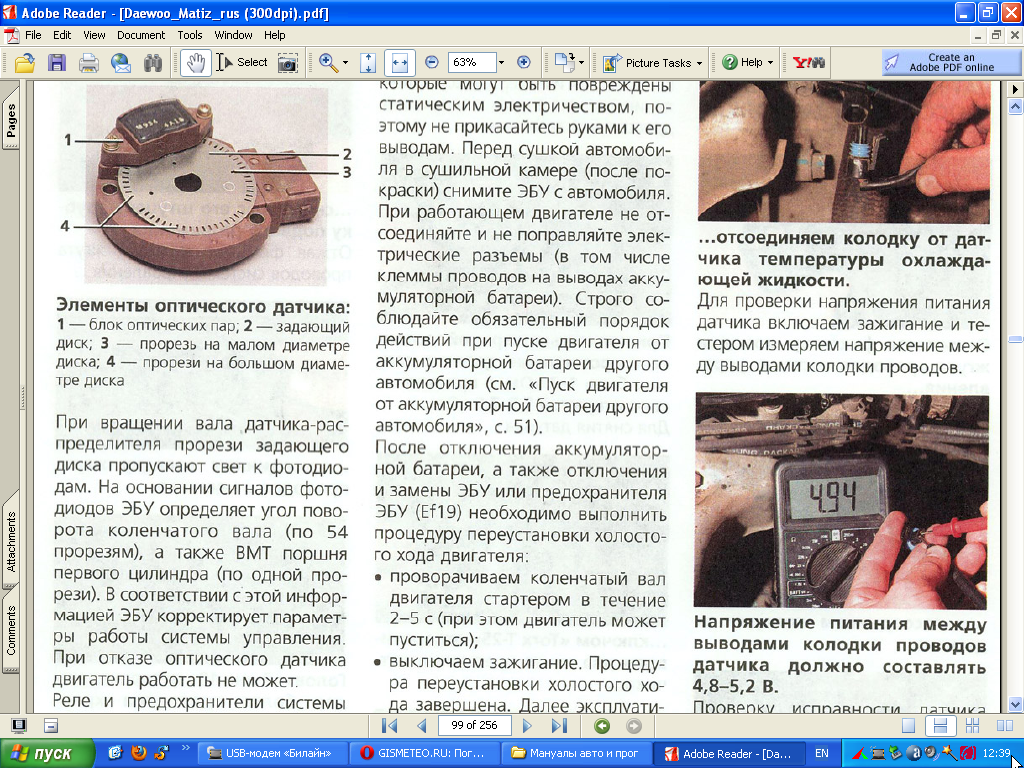
Task: Zoom out with the minus button
Action: click(x=431, y=63)
